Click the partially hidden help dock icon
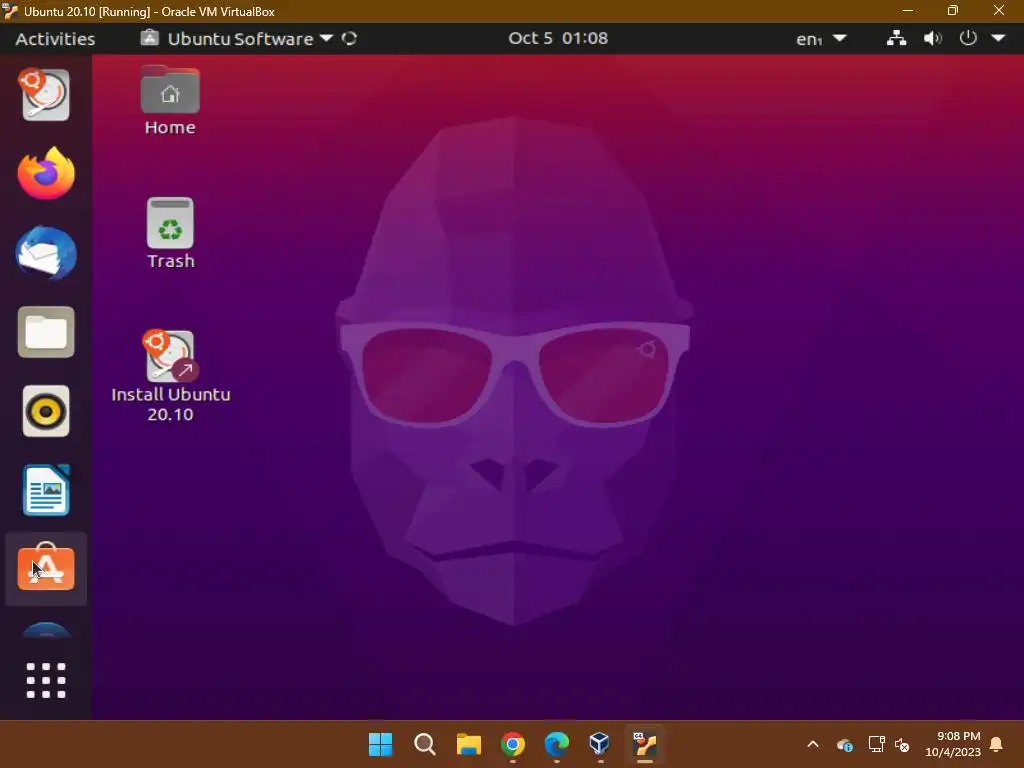Image resolution: width=1024 pixels, height=768 pixels. [x=46, y=630]
